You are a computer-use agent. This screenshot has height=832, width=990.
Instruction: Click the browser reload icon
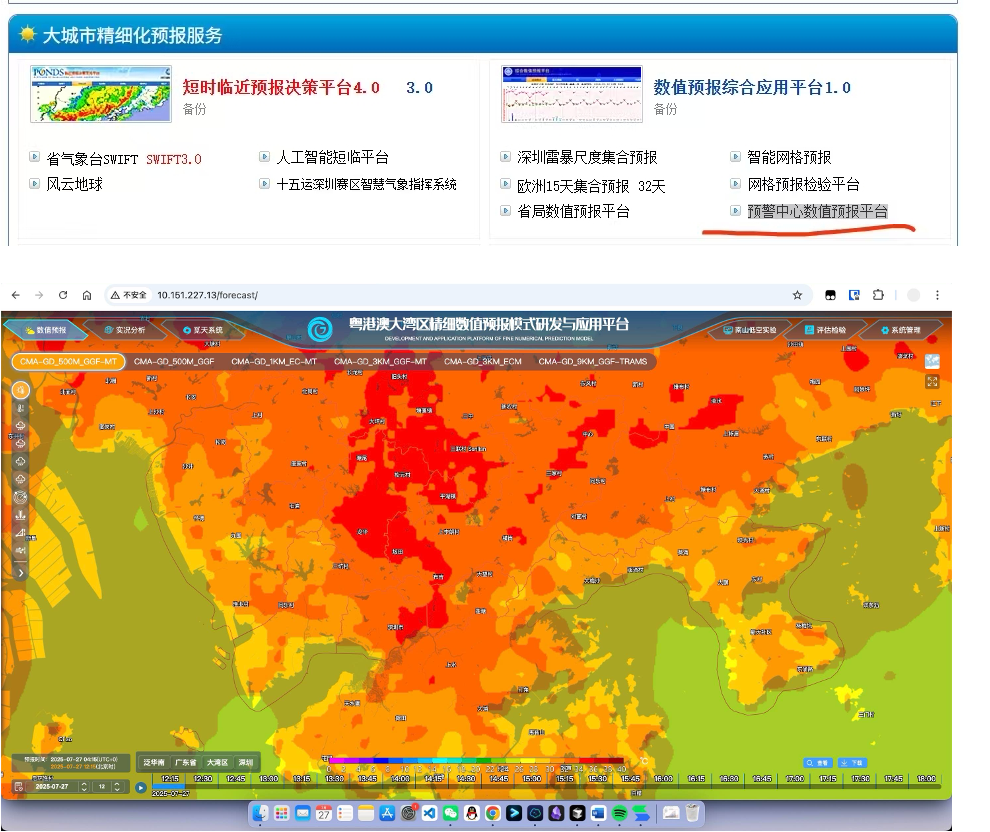(x=63, y=296)
